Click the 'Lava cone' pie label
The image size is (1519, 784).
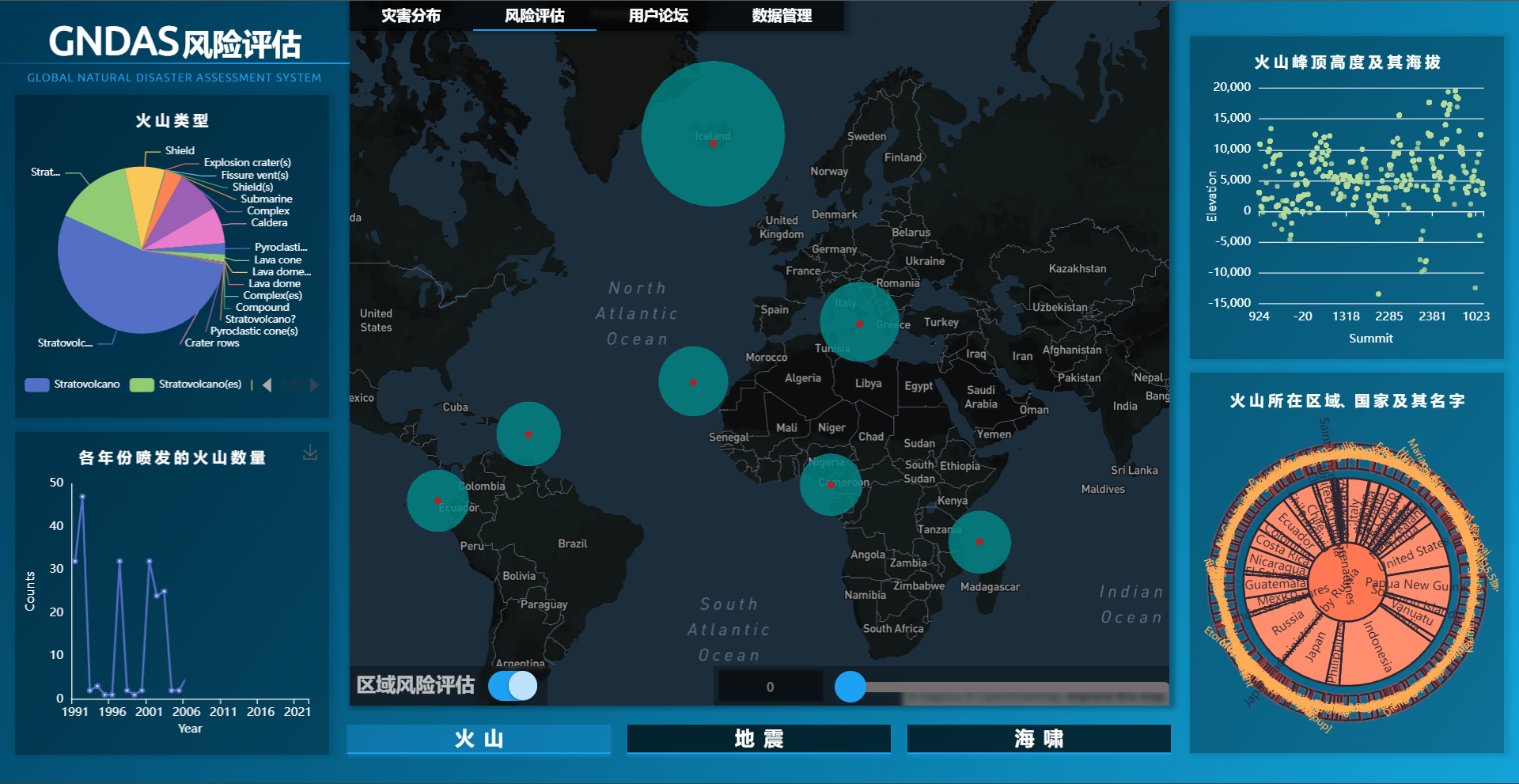pos(278,260)
